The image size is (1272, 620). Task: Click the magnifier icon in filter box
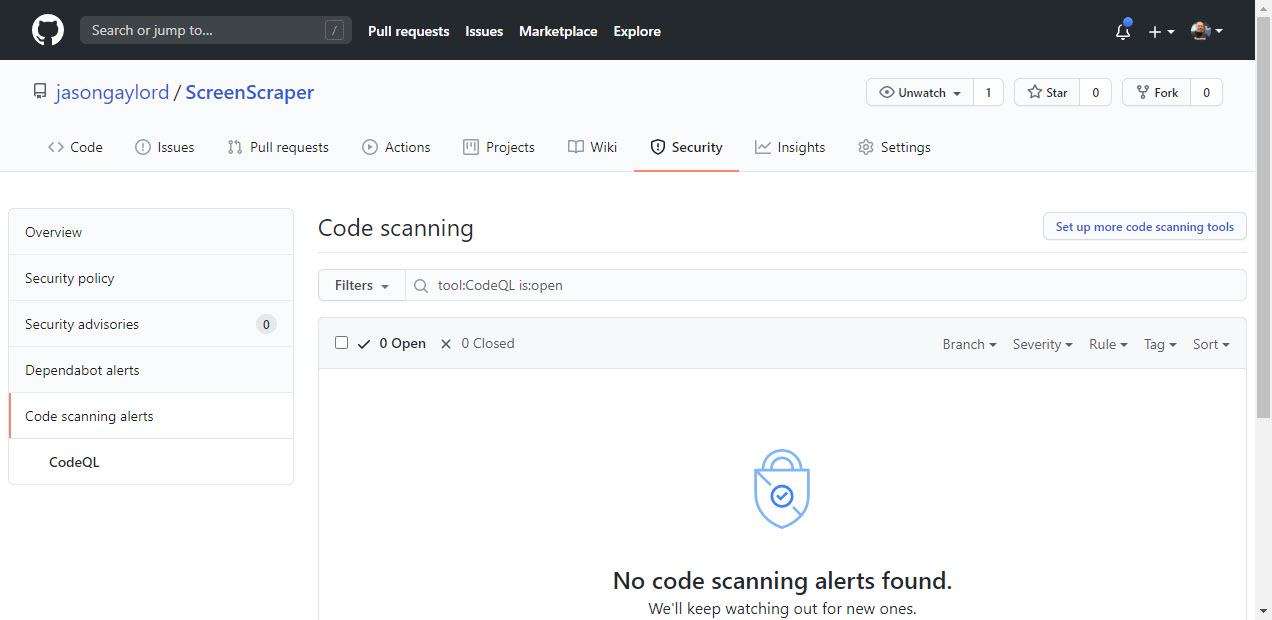(421, 286)
